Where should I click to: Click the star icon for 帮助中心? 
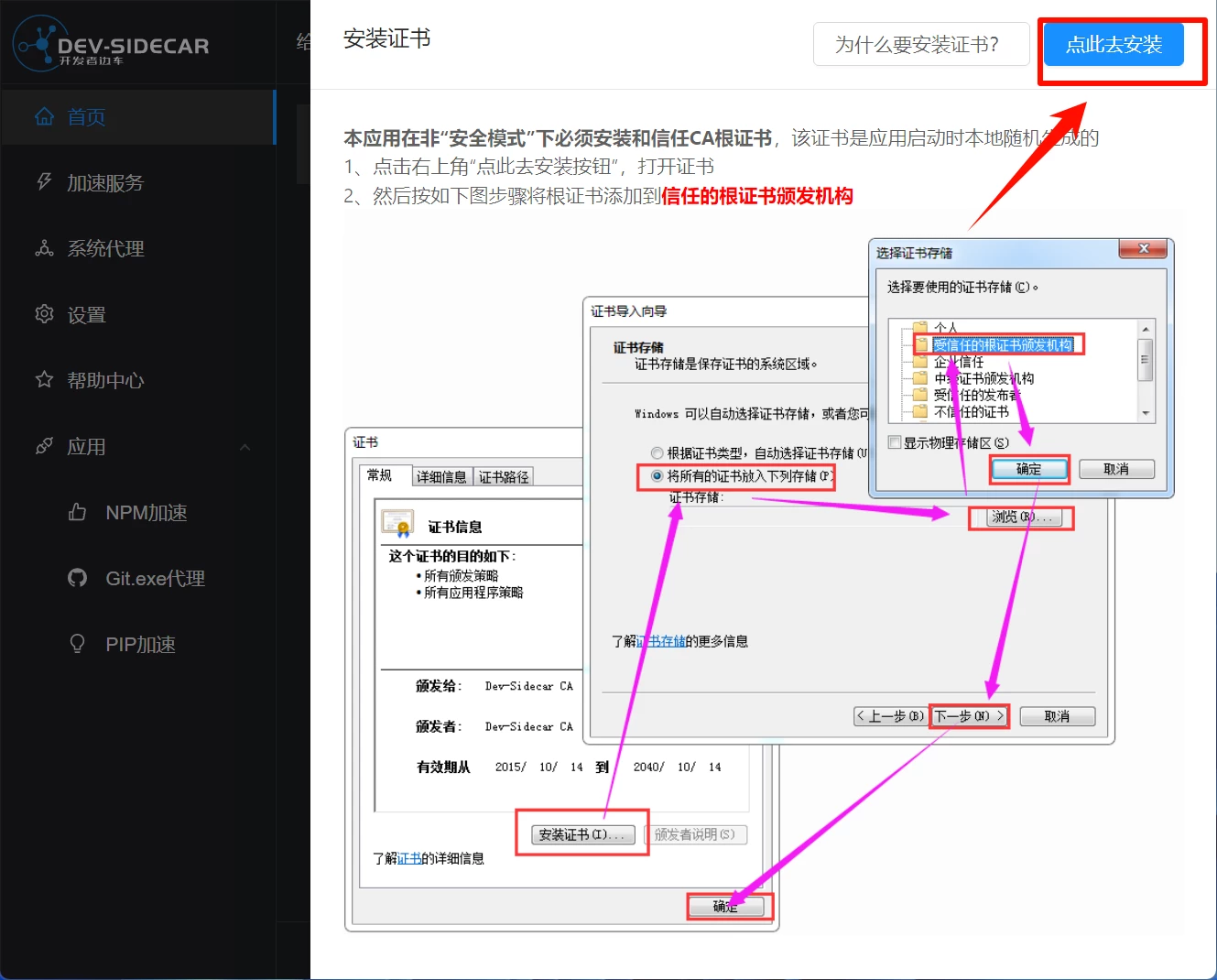point(44,379)
